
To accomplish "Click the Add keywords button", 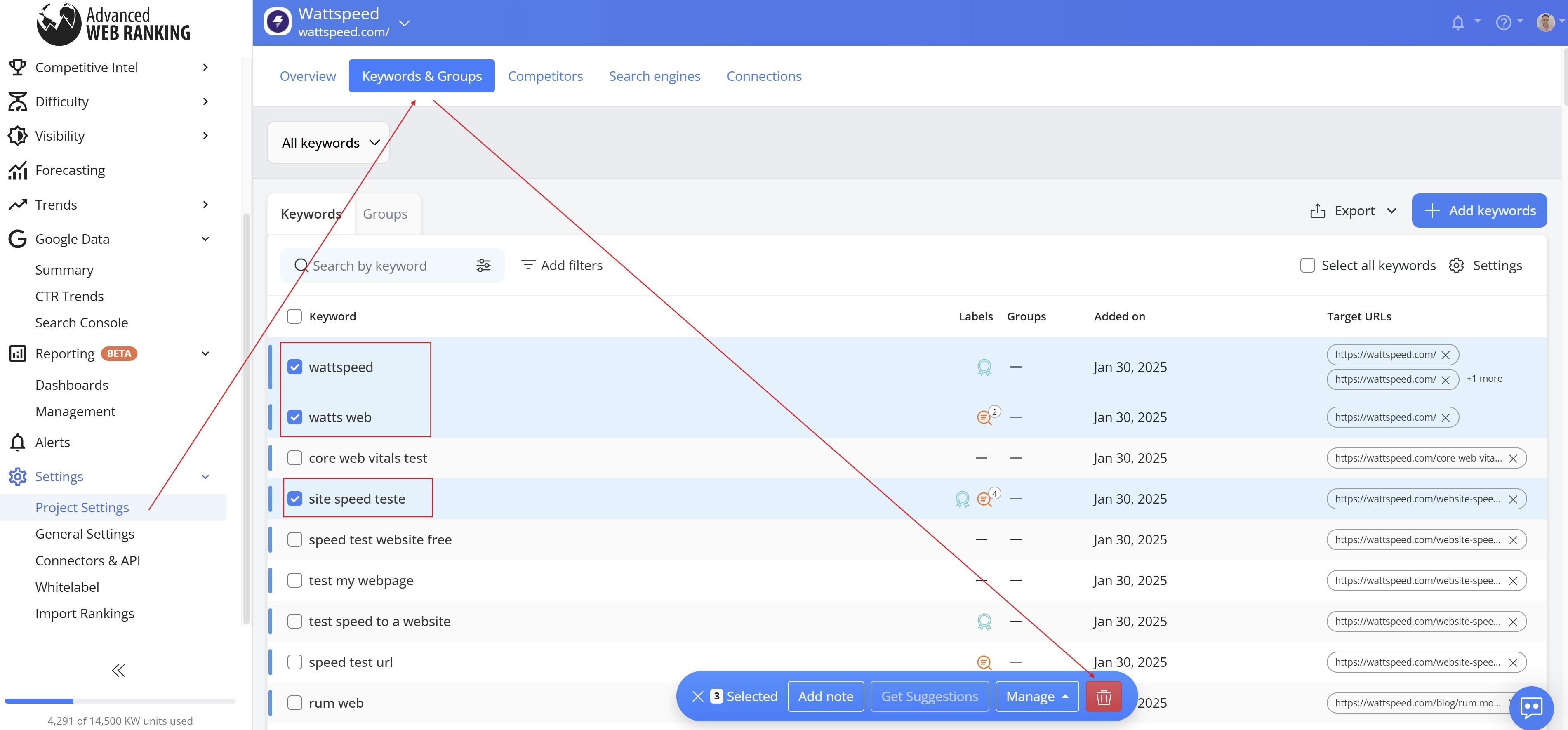I will [1479, 211].
